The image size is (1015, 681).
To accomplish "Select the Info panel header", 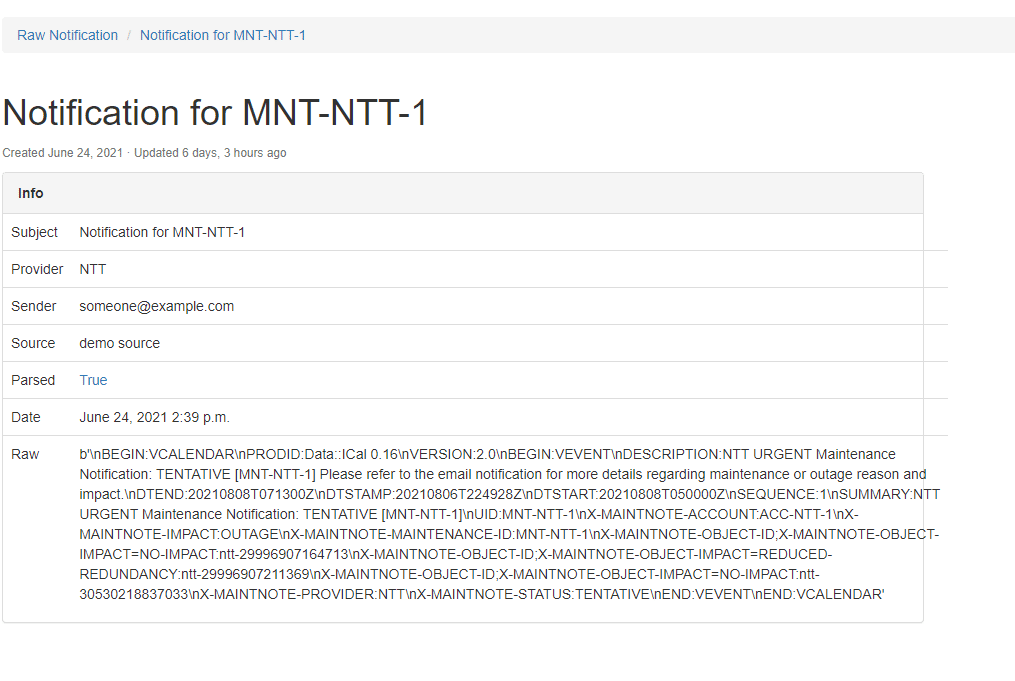I will pyautogui.click(x=463, y=193).
